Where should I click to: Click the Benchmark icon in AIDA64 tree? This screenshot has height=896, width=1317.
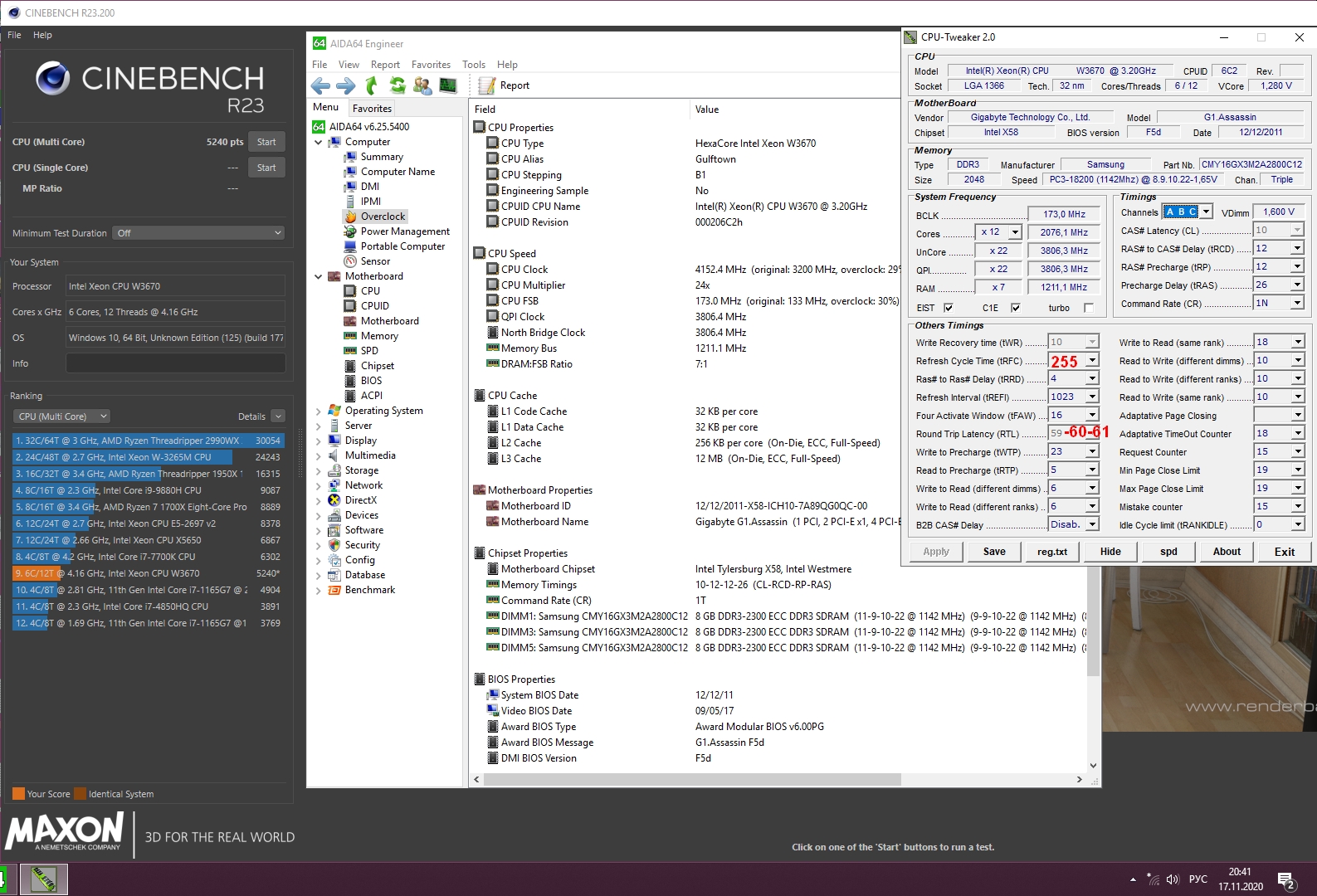pyautogui.click(x=334, y=590)
